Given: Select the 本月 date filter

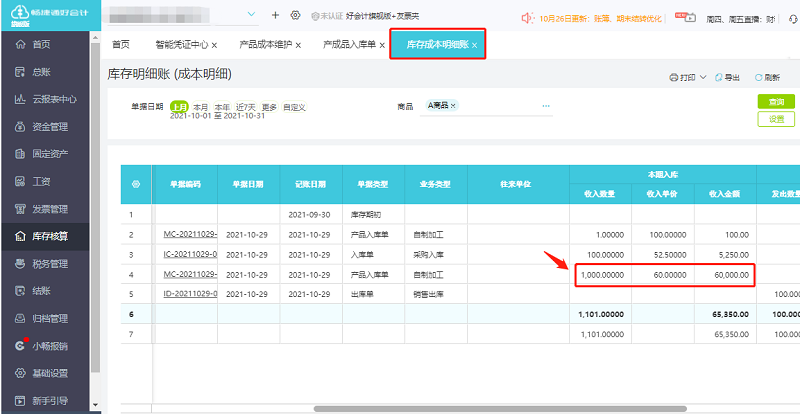Looking at the screenshot, I should [x=201, y=106].
